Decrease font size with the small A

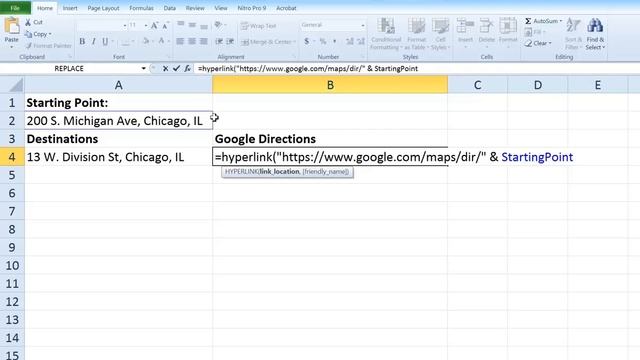click(x=165, y=26)
